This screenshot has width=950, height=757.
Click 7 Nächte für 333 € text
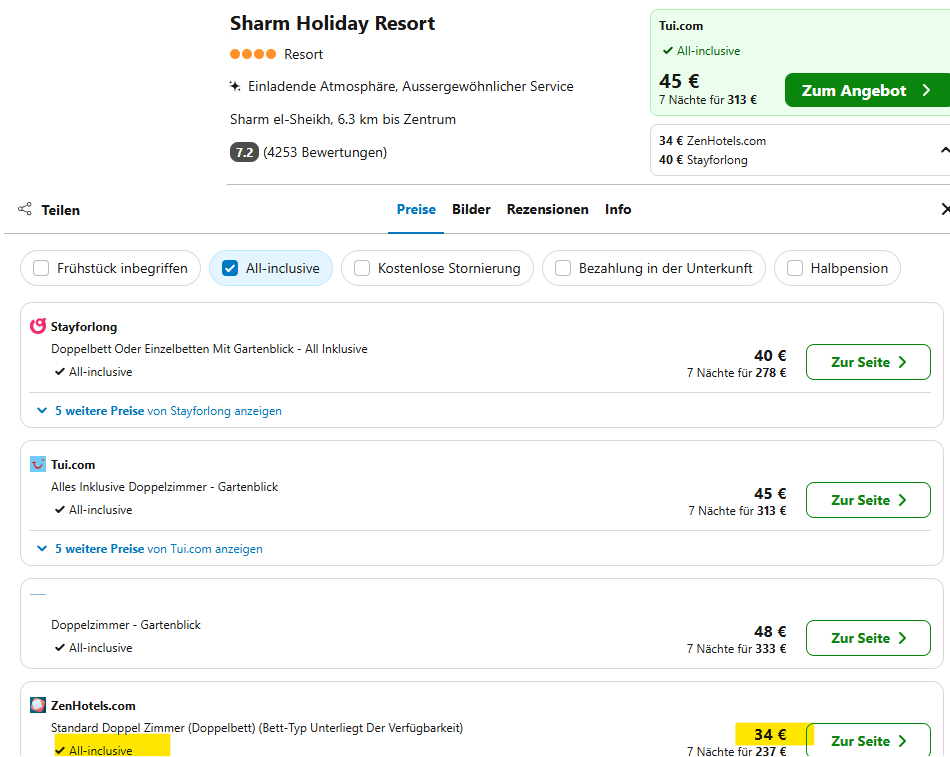click(x=736, y=649)
